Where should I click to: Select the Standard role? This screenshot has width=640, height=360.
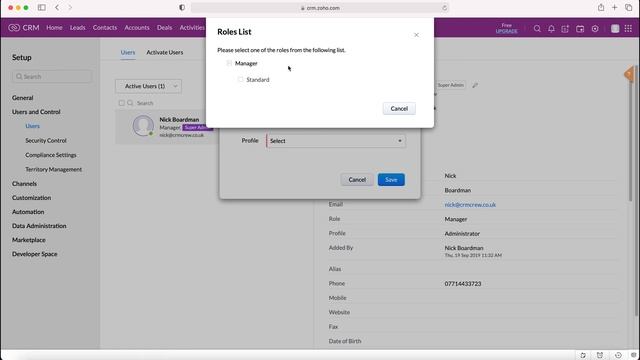coord(258,80)
